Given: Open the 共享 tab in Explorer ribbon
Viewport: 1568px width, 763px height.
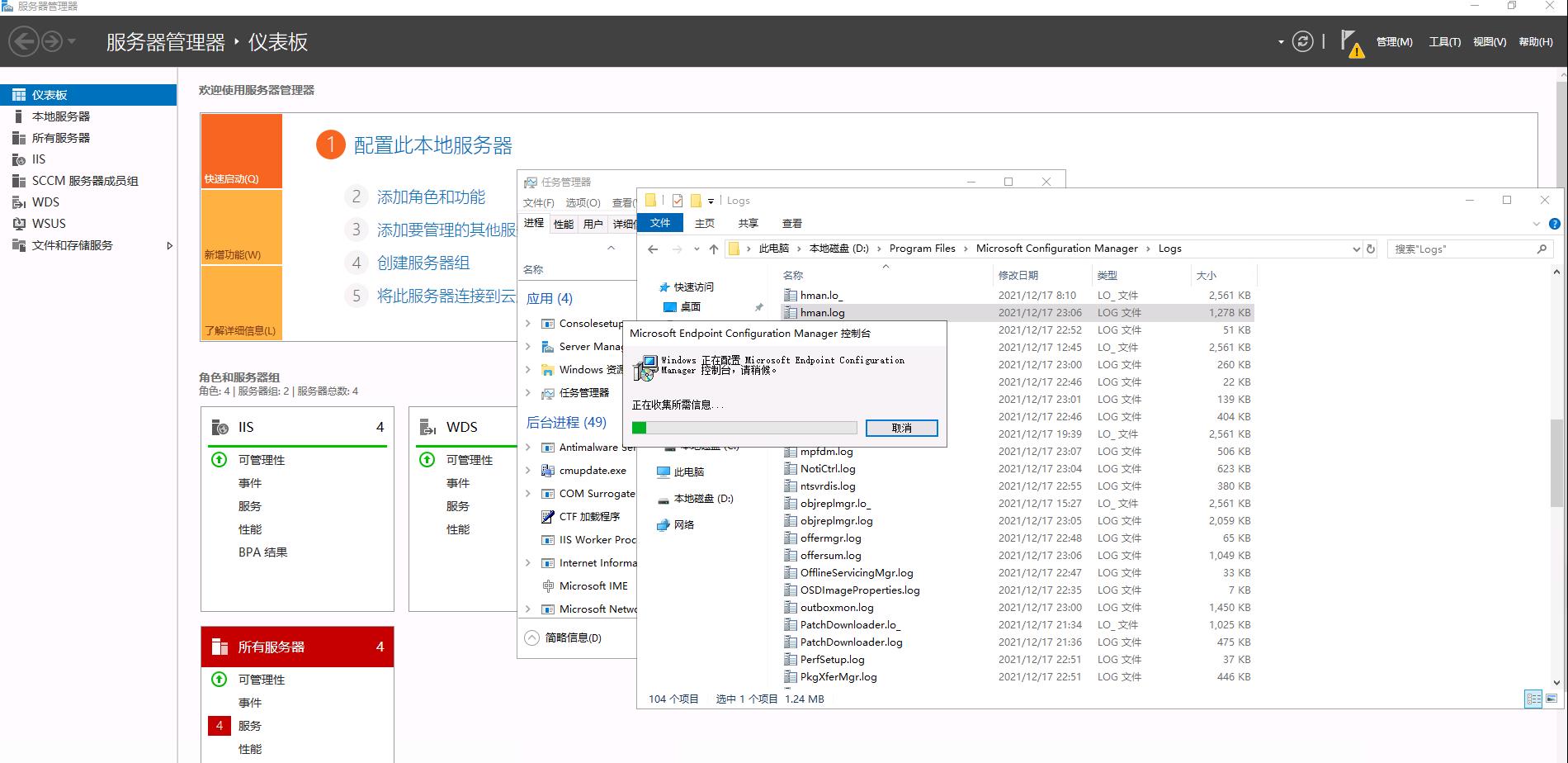Looking at the screenshot, I should tap(748, 223).
